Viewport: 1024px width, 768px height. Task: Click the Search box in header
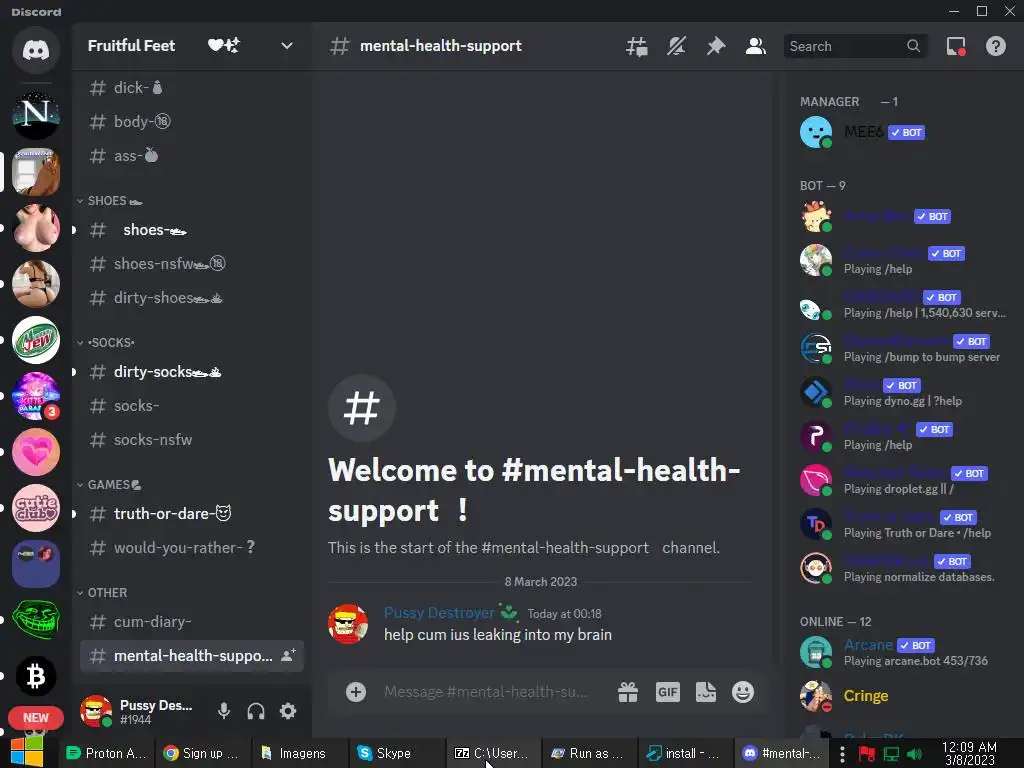click(855, 46)
